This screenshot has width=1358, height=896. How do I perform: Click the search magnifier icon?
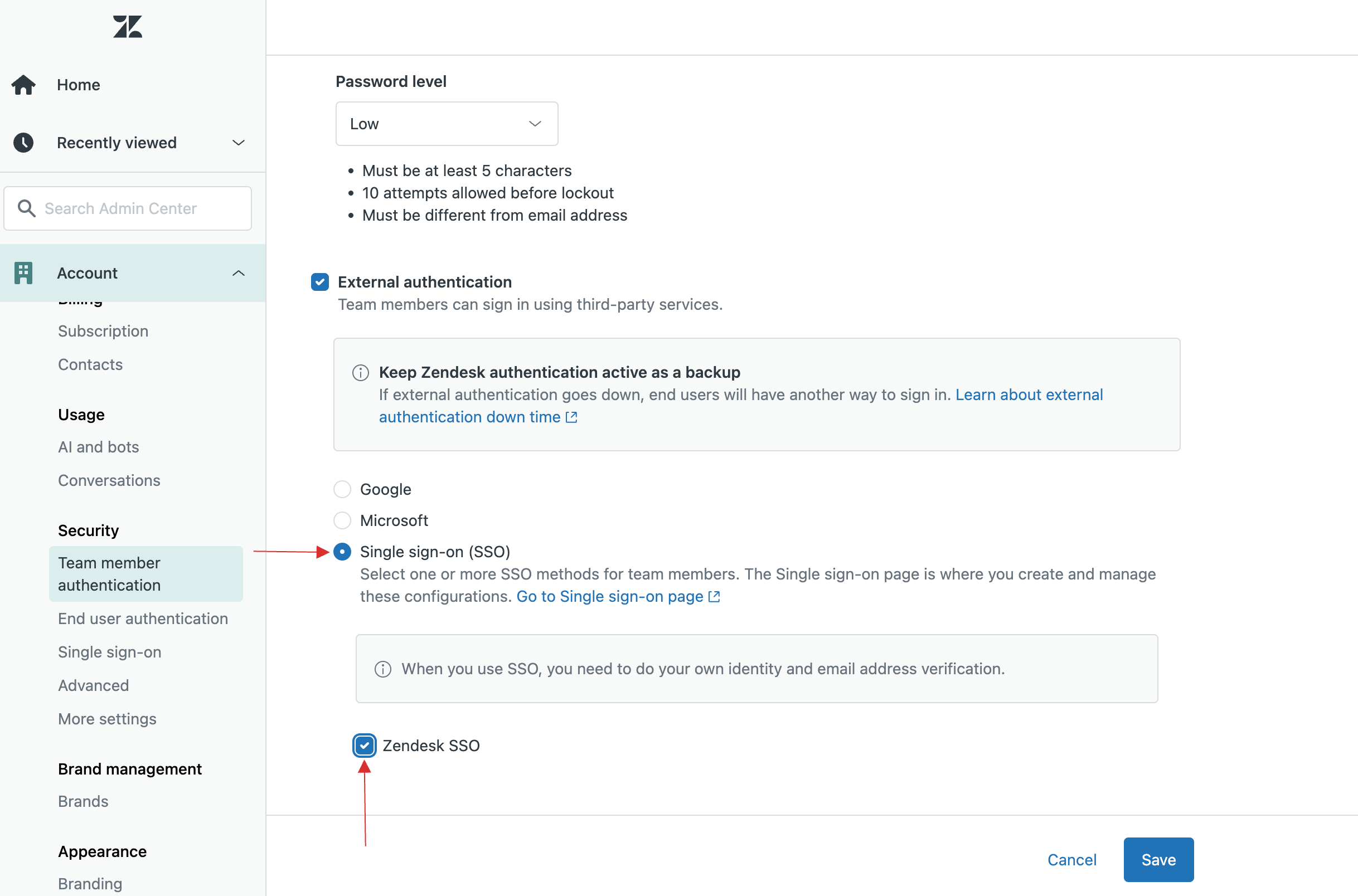click(x=26, y=208)
